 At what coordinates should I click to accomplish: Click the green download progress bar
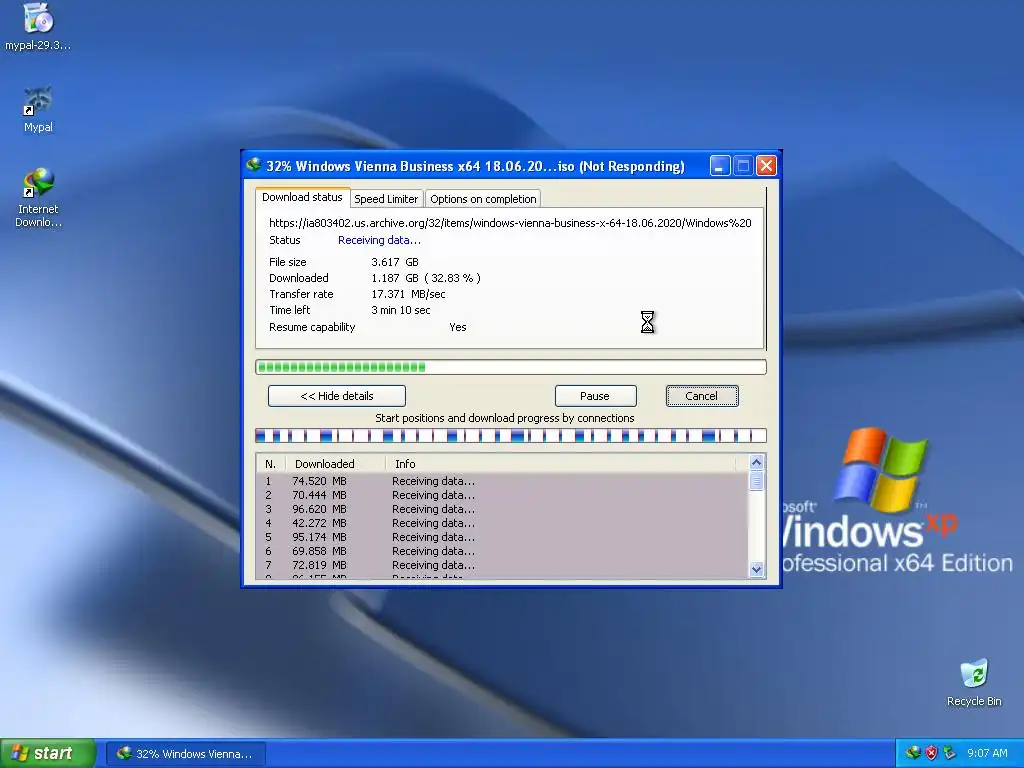pyautogui.click(x=511, y=367)
